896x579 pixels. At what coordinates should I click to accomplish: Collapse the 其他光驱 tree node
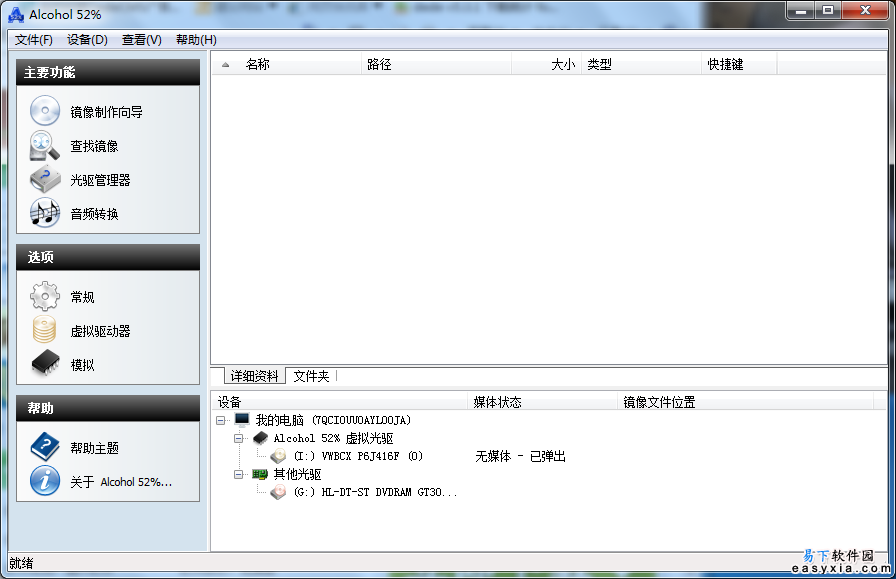tap(239, 474)
